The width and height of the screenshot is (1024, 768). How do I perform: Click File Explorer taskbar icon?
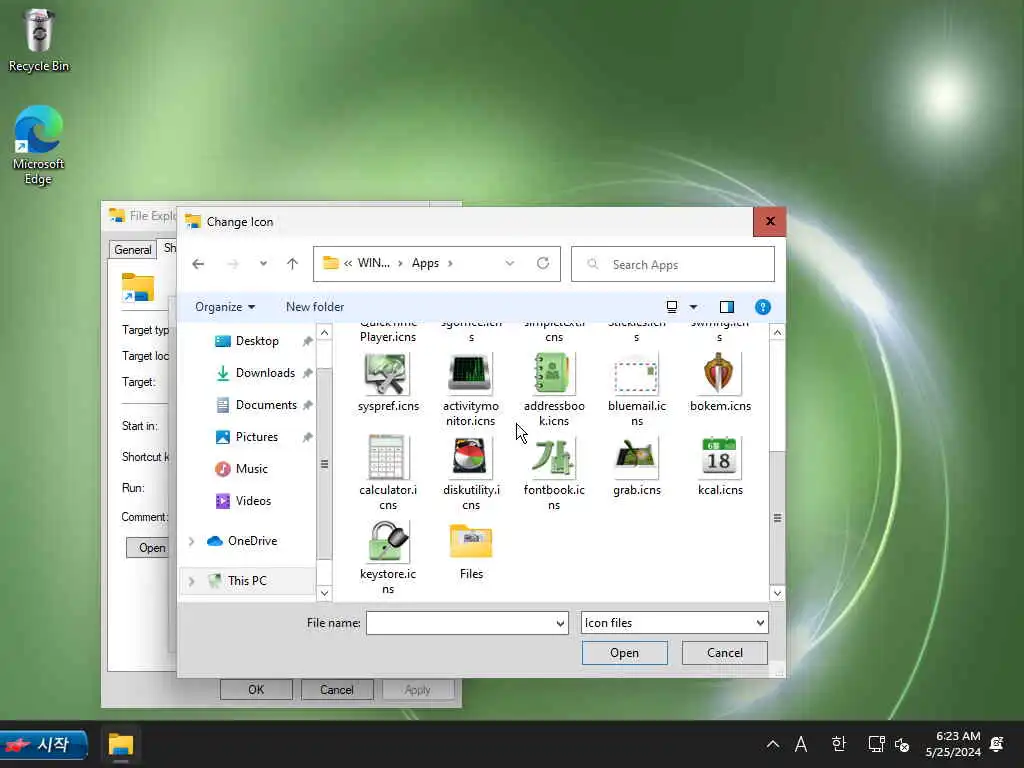(121, 744)
